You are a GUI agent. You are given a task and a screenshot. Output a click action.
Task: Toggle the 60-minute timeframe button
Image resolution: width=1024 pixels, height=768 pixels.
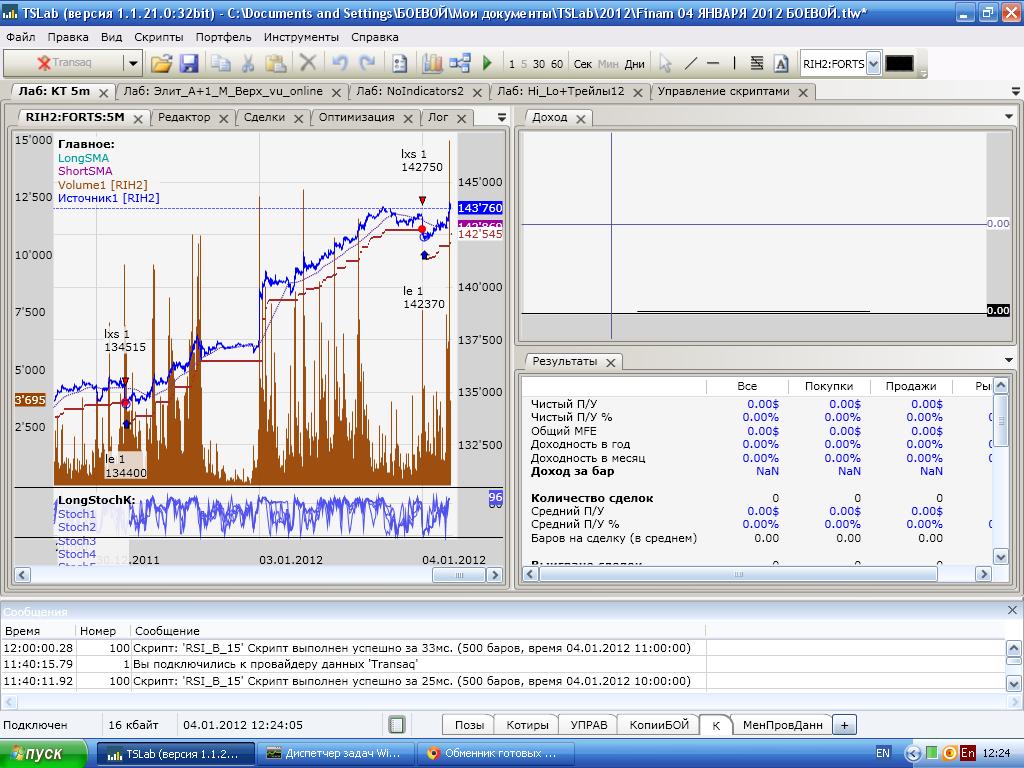tap(557, 64)
